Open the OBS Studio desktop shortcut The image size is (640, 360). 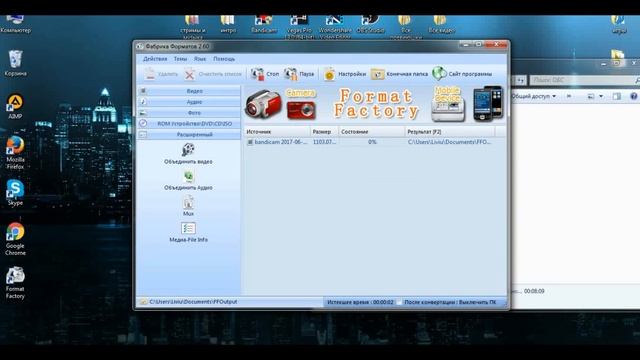370,24
